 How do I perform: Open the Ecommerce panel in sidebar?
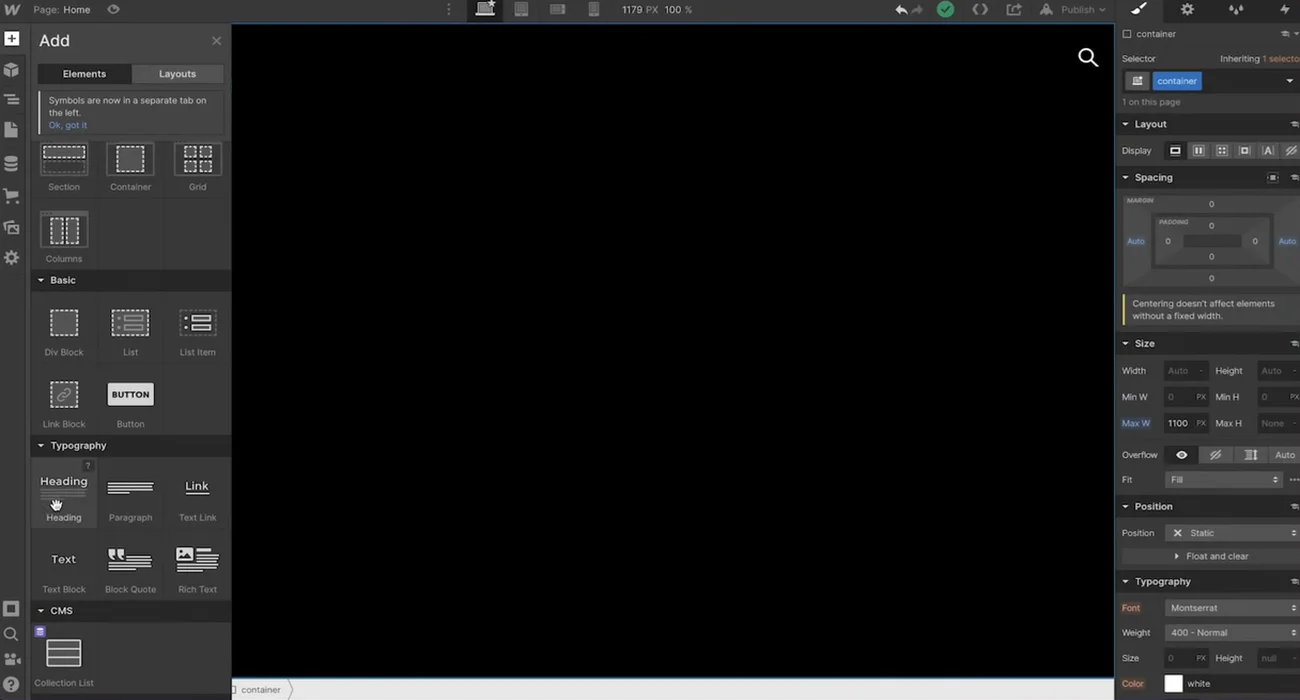[x=12, y=197]
